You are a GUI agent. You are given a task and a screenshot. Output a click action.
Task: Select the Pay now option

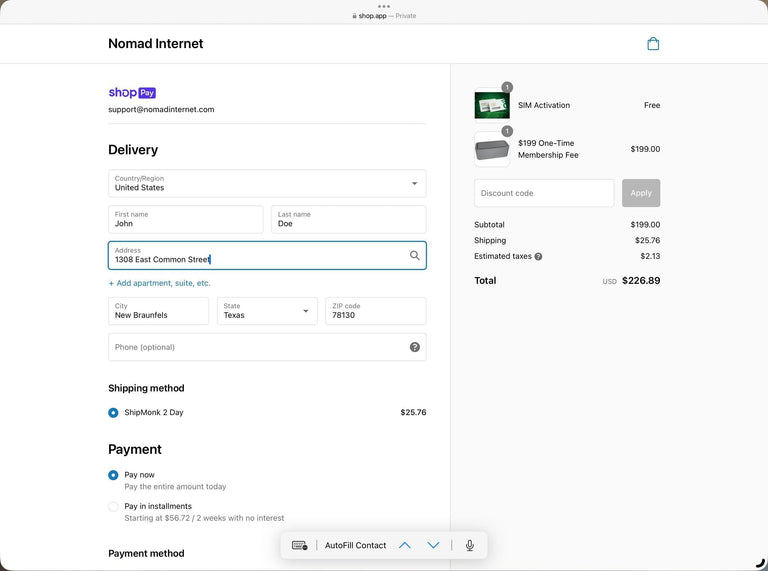pos(113,475)
